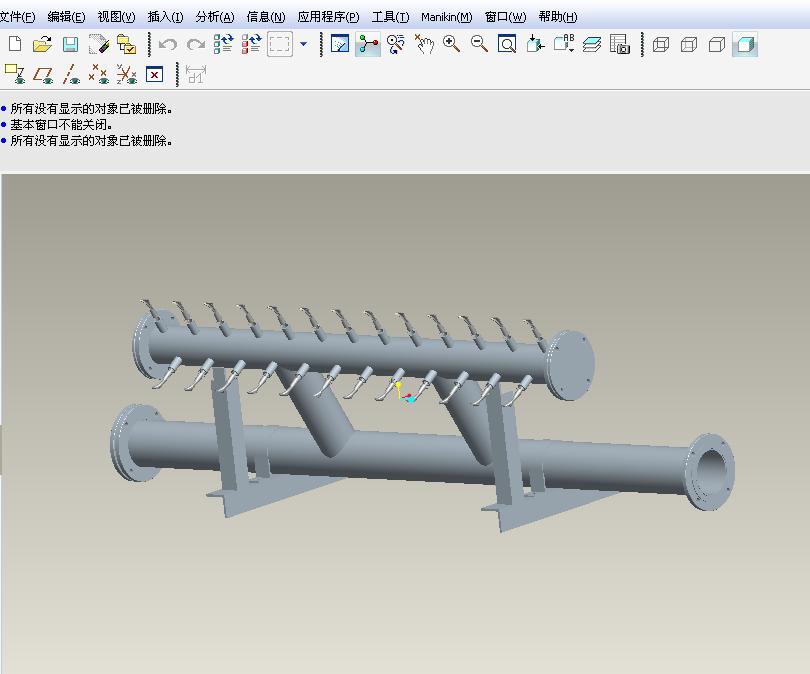Viewport: 810px width, 674px height.
Task: Open the 编辑(E) menu
Action: (66, 17)
